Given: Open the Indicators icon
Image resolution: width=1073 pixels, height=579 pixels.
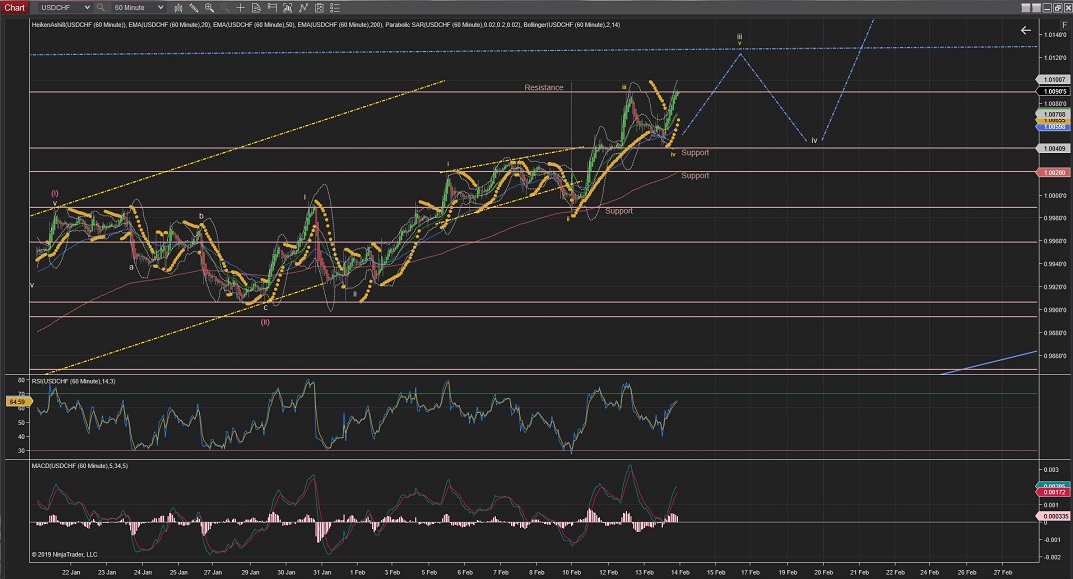Looking at the screenshot, I should click(303, 8).
